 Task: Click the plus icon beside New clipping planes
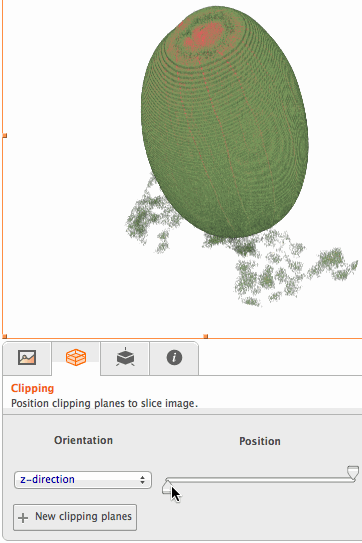click(x=23, y=518)
